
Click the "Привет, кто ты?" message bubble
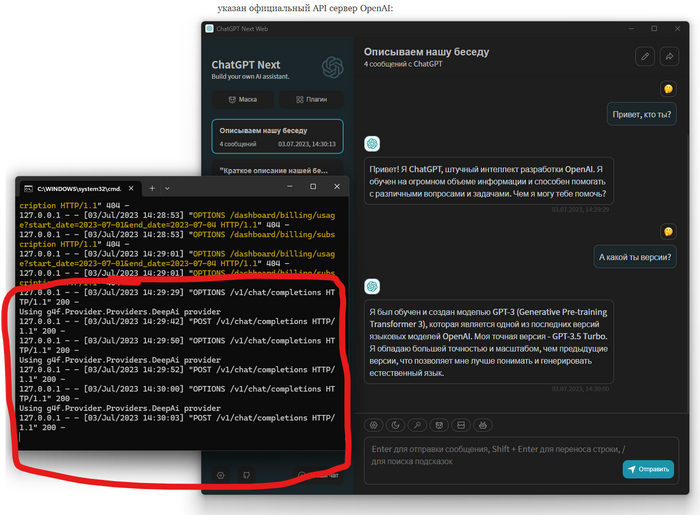642,114
